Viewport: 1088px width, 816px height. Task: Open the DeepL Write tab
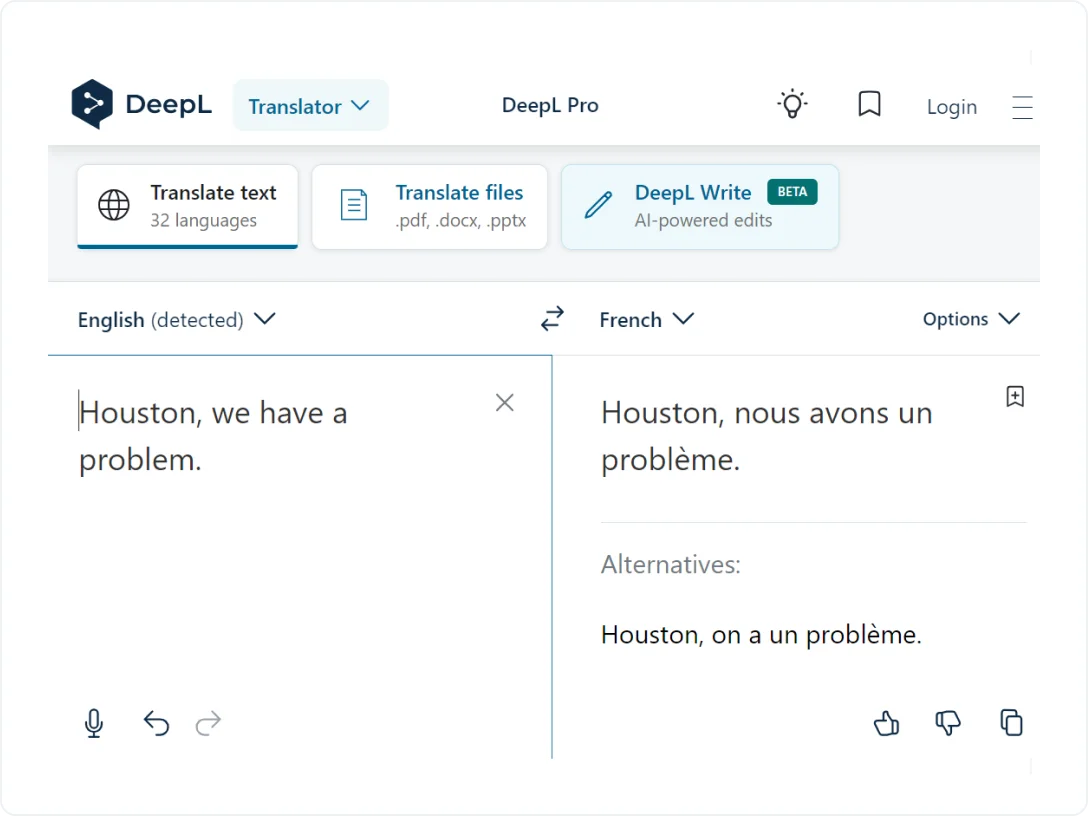point(699,206)
